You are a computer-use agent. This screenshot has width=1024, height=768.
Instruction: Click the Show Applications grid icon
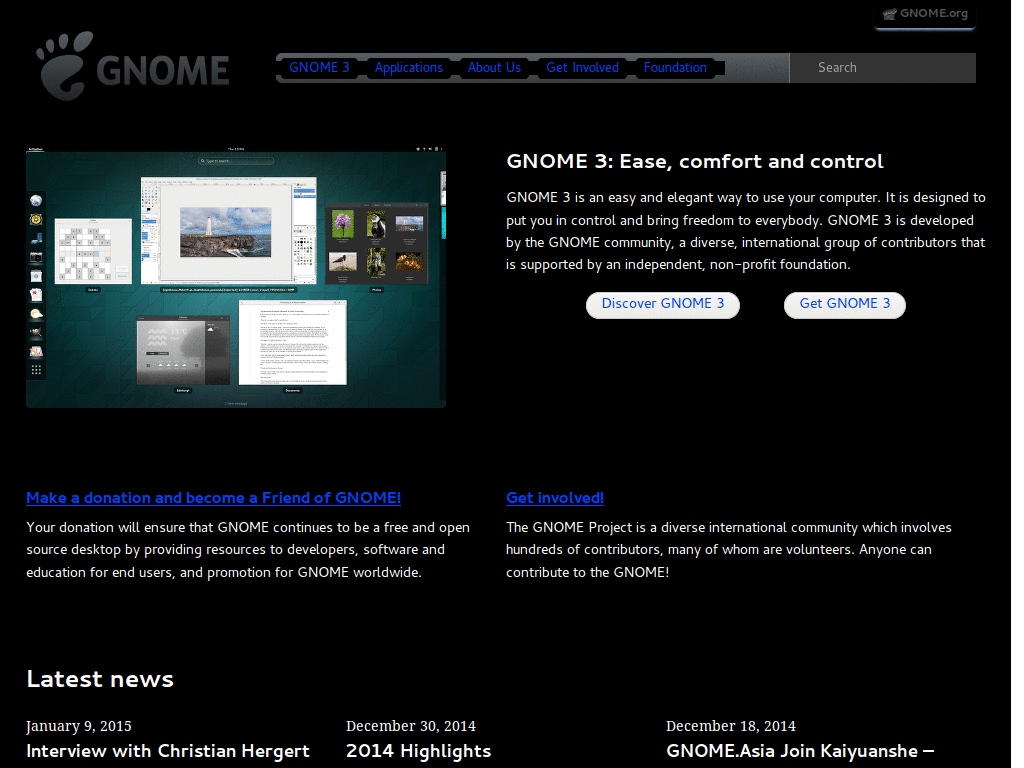pyautogui.click(x=36, y=368)
